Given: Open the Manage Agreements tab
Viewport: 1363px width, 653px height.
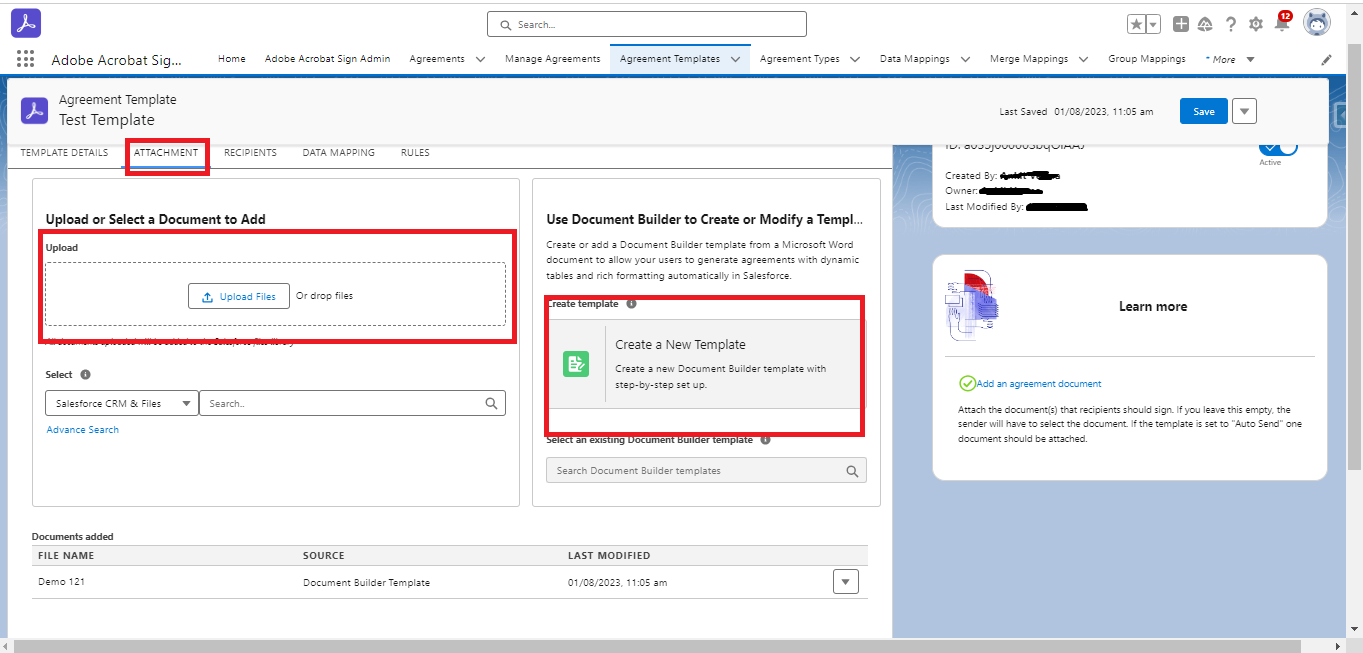Looking at the screenshot, I should pyautogui.click(x=552, y=59).
